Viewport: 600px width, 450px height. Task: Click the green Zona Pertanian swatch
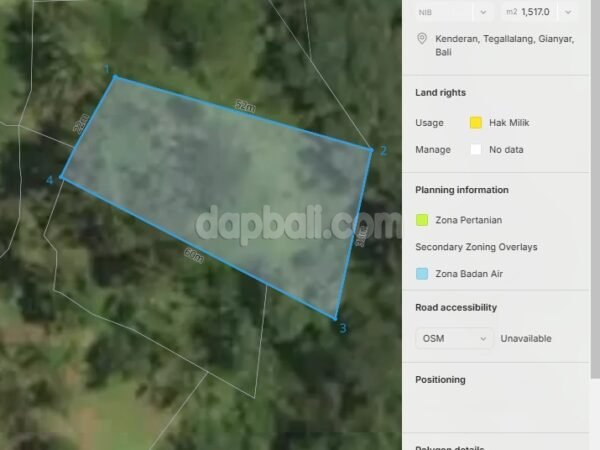coord(422,220)
